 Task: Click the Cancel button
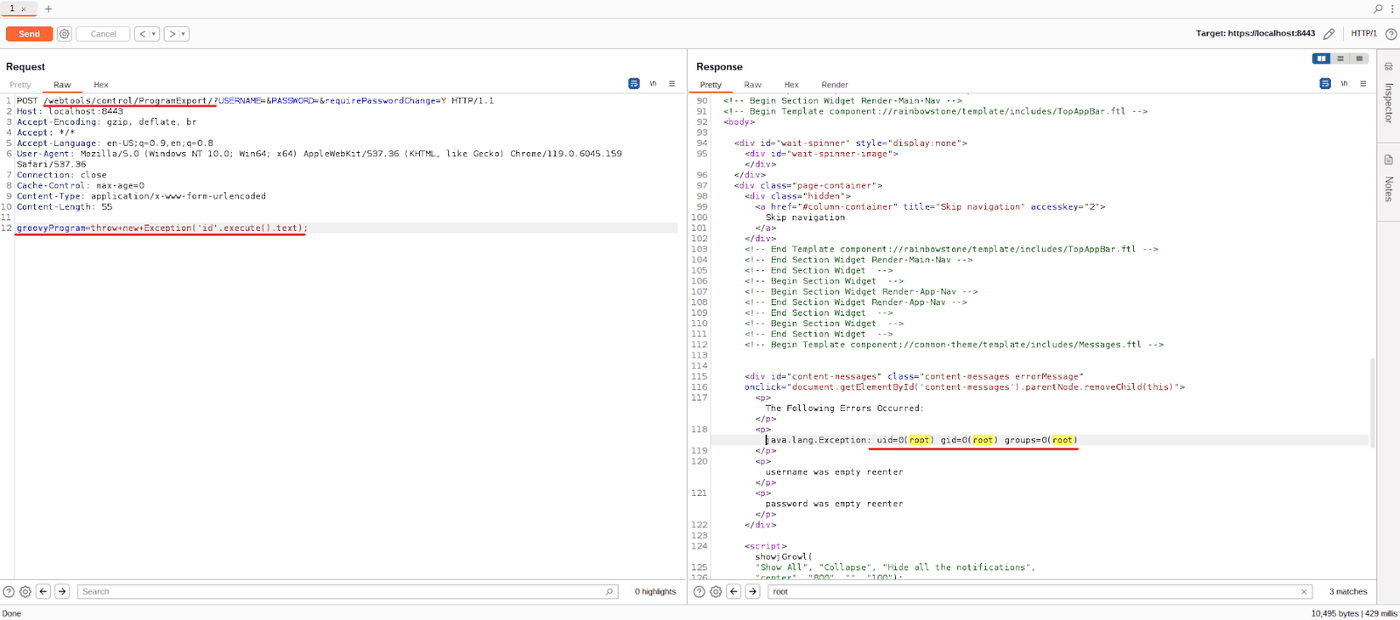coord(103,34)
